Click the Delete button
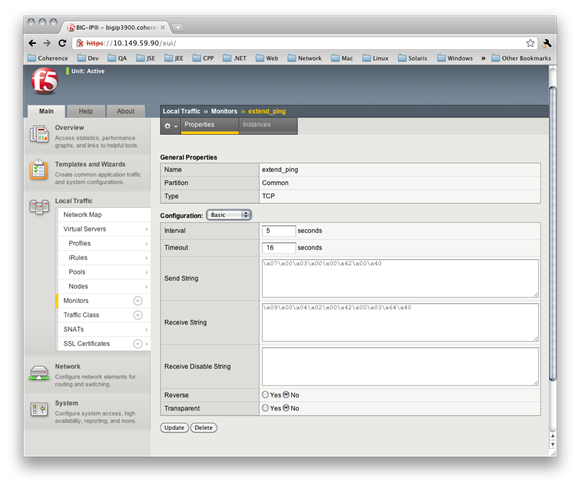Screen dimensions: 580x488 click(x=203, y=428)
